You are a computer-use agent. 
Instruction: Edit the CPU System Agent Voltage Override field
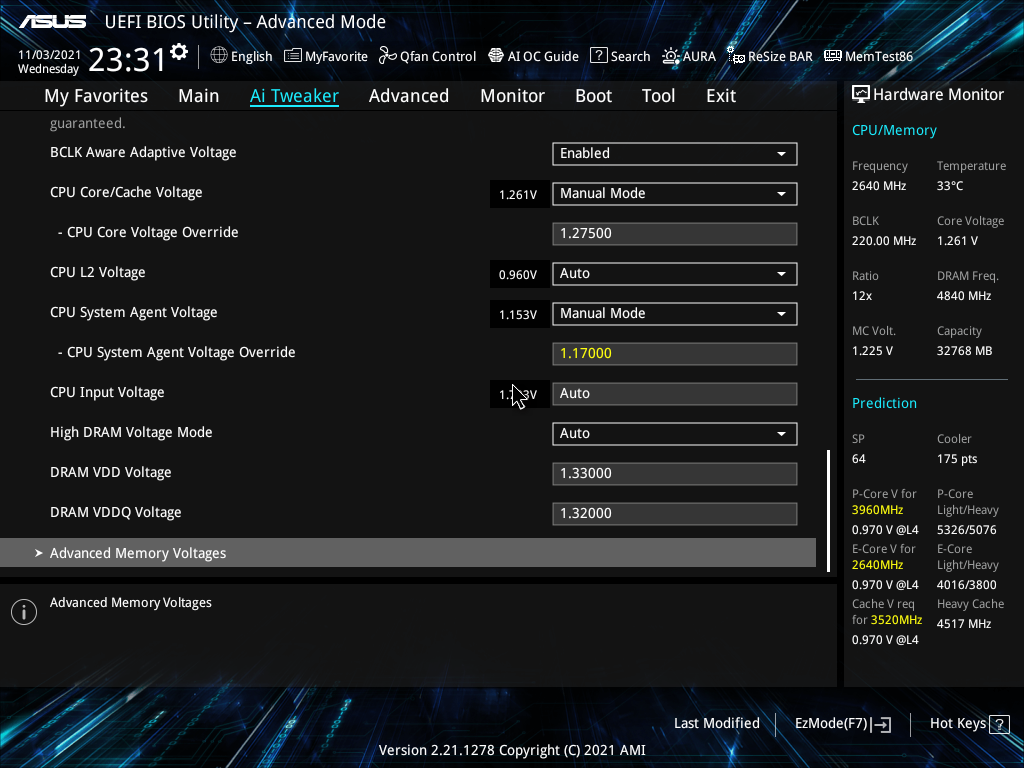(x=675, y=354)
